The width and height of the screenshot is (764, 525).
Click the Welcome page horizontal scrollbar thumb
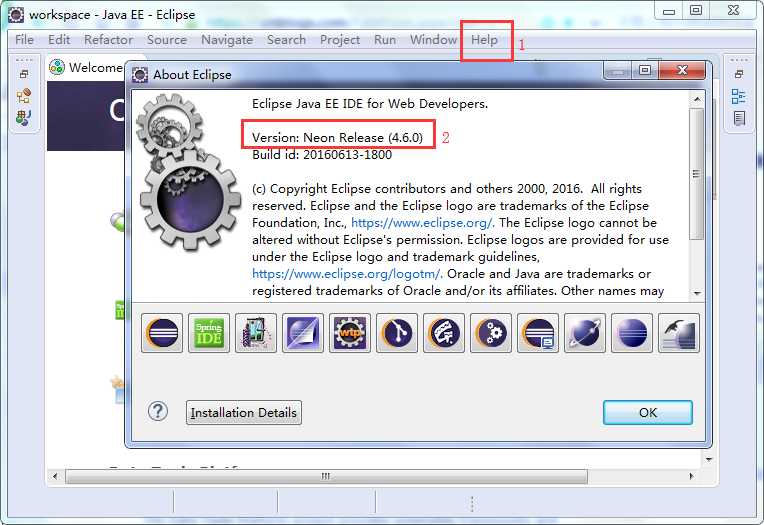point(326,476)
